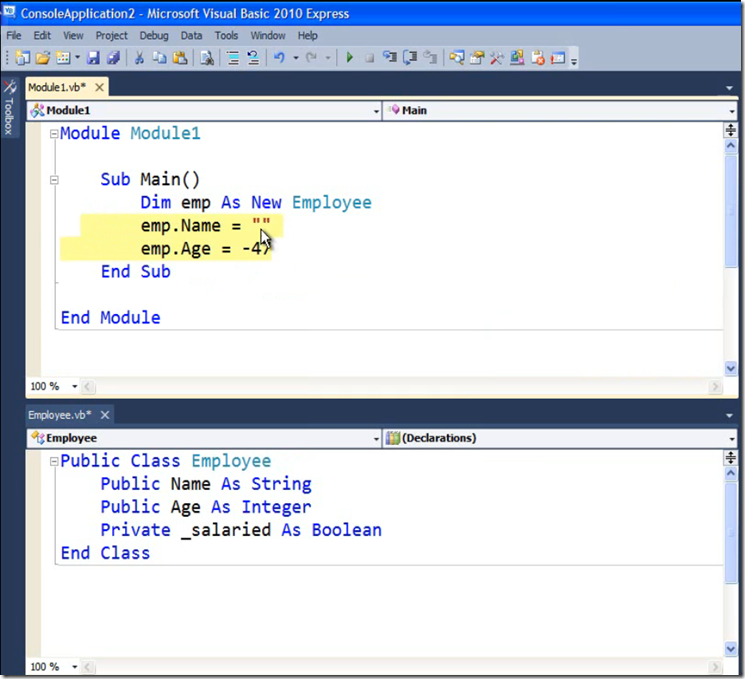This screenshot has height=679, width=745.
Task: Click the Step Into icon
Action: (390, 58)
